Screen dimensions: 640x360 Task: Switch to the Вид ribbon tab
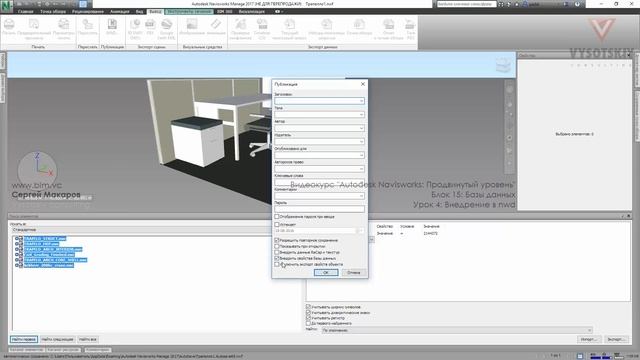[x=139, y=11]
